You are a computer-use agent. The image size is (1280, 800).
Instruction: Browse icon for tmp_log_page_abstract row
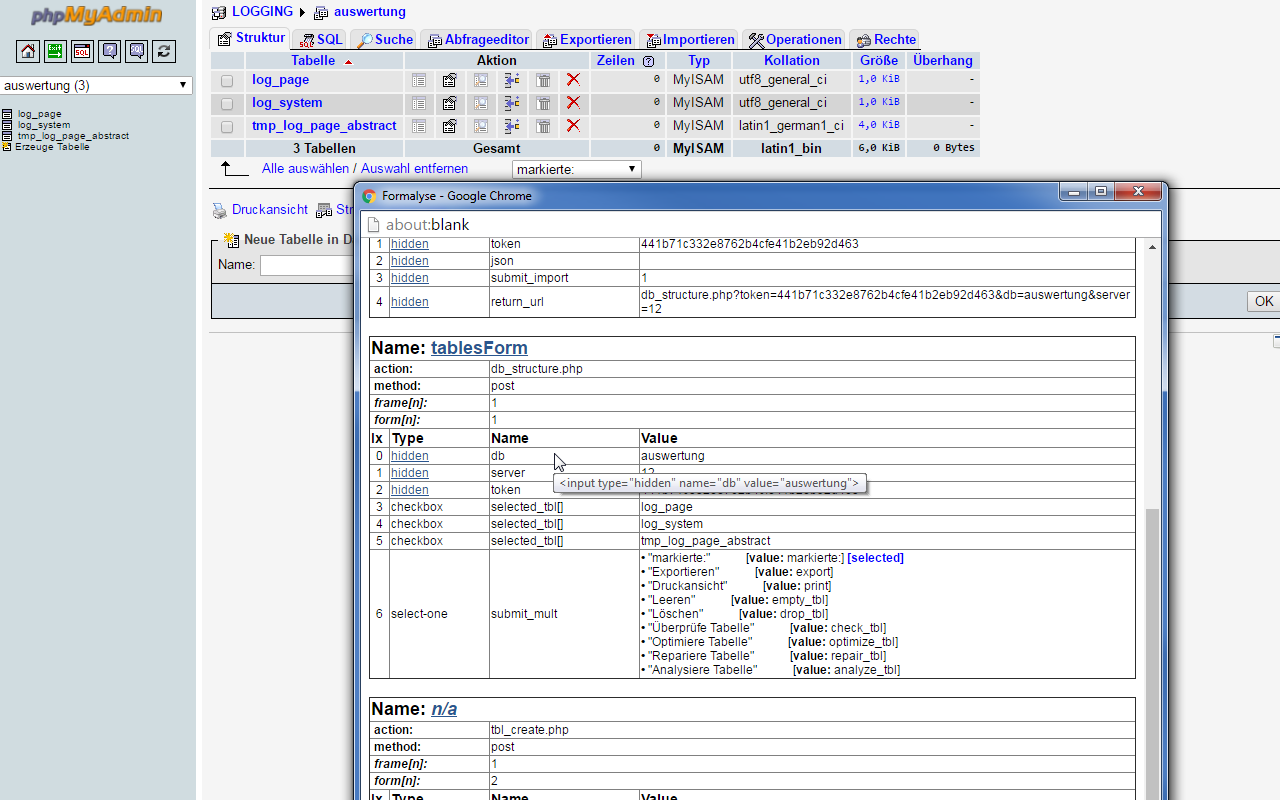pos(419,126)
